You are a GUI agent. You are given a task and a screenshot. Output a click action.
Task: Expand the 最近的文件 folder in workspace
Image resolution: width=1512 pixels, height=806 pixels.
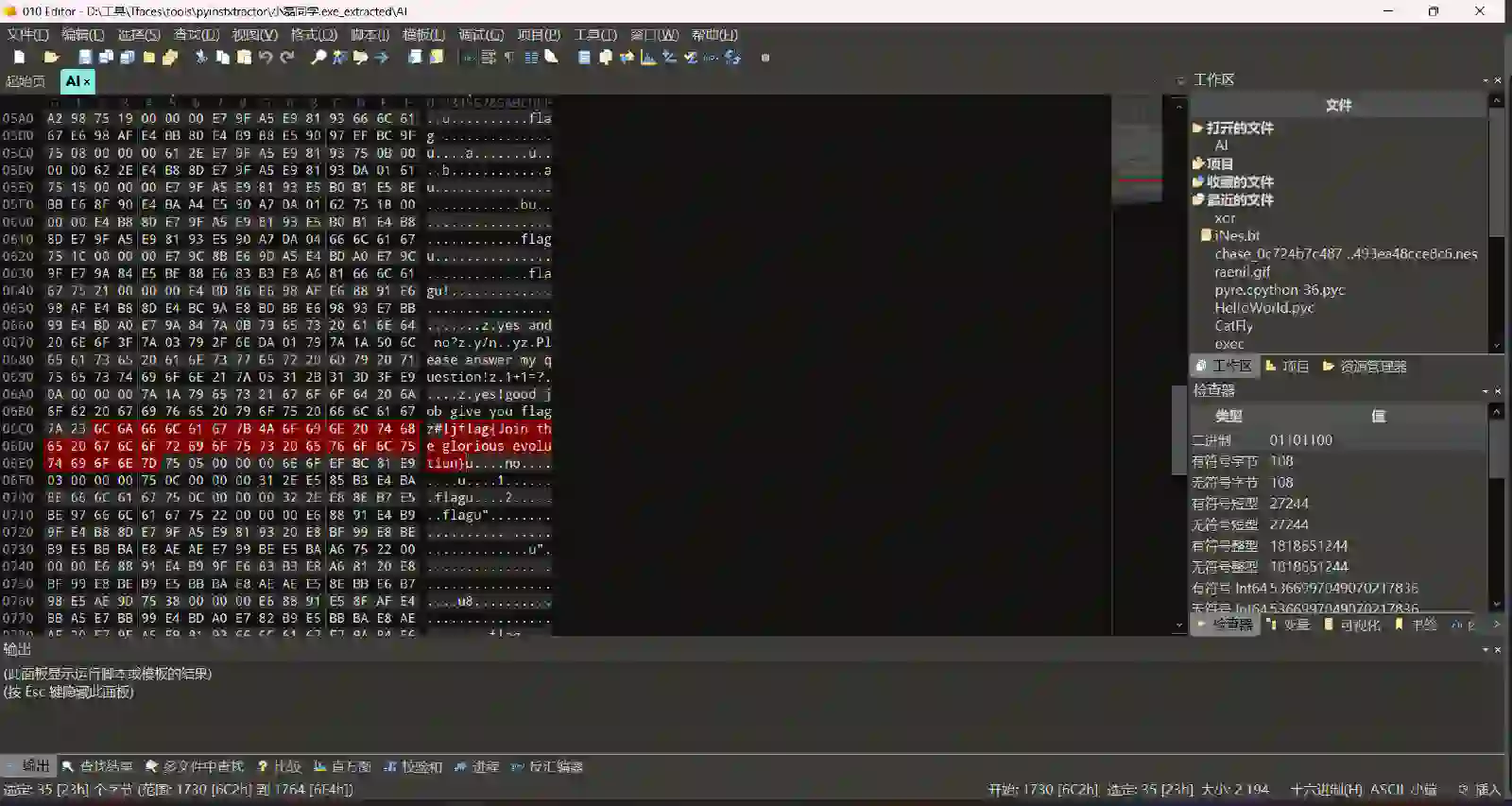(x=1198, y=199)
